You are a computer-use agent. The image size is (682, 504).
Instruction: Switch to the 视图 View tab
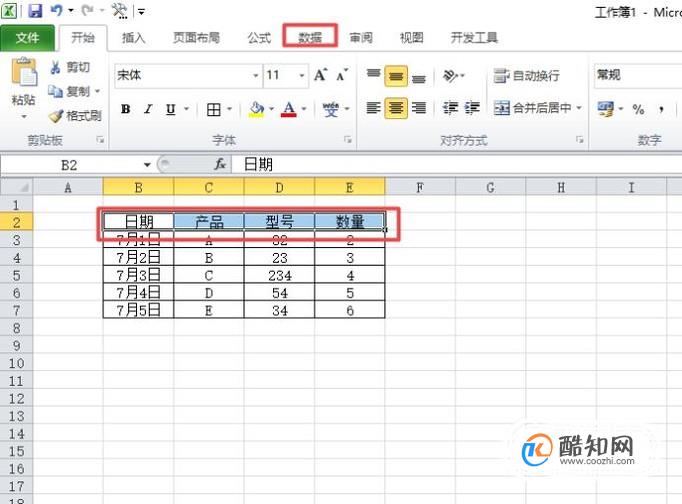[411, 38]
